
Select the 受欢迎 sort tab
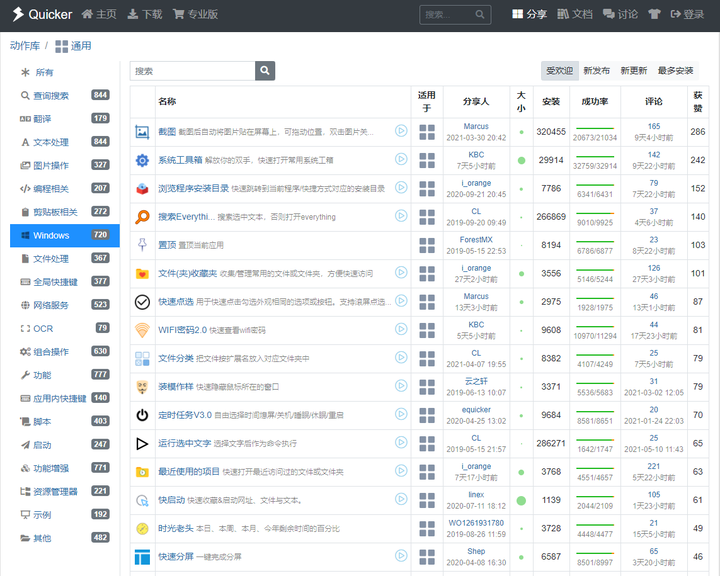tap(559, 71)
